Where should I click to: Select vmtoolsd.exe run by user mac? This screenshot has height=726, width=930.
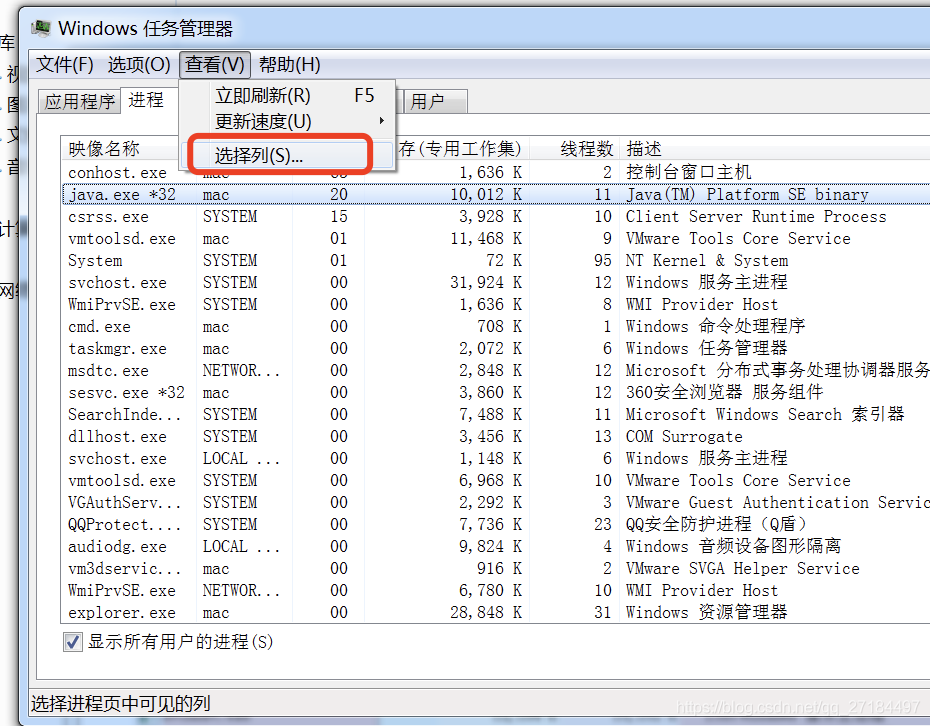(x=496, y=238)
